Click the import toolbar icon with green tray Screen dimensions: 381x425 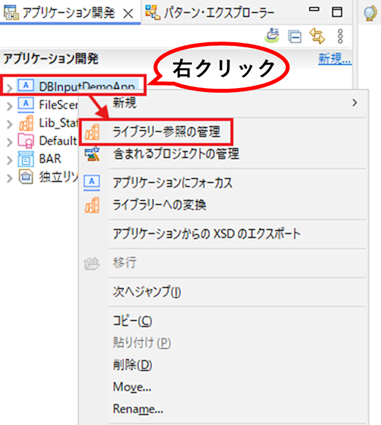(x=272, y=35)
